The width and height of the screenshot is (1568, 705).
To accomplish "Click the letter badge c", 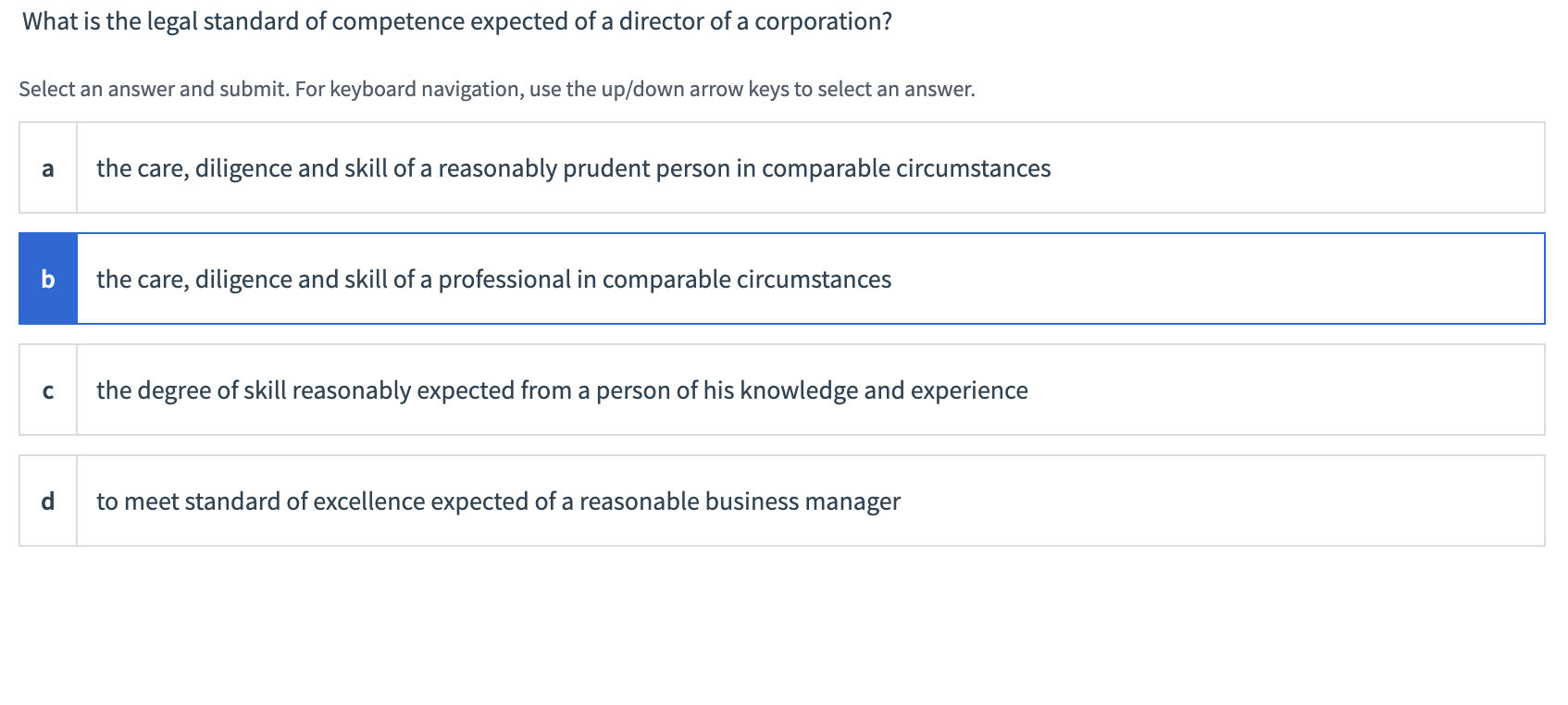I will point(48,390).
